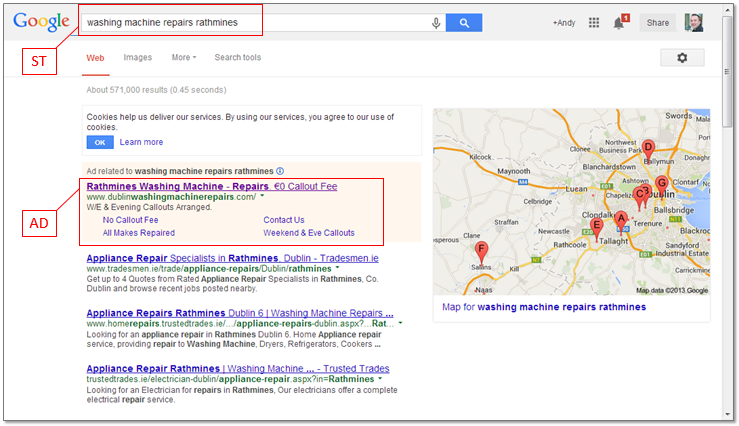
Task: Click the Google logo
Action: (41, 22)
